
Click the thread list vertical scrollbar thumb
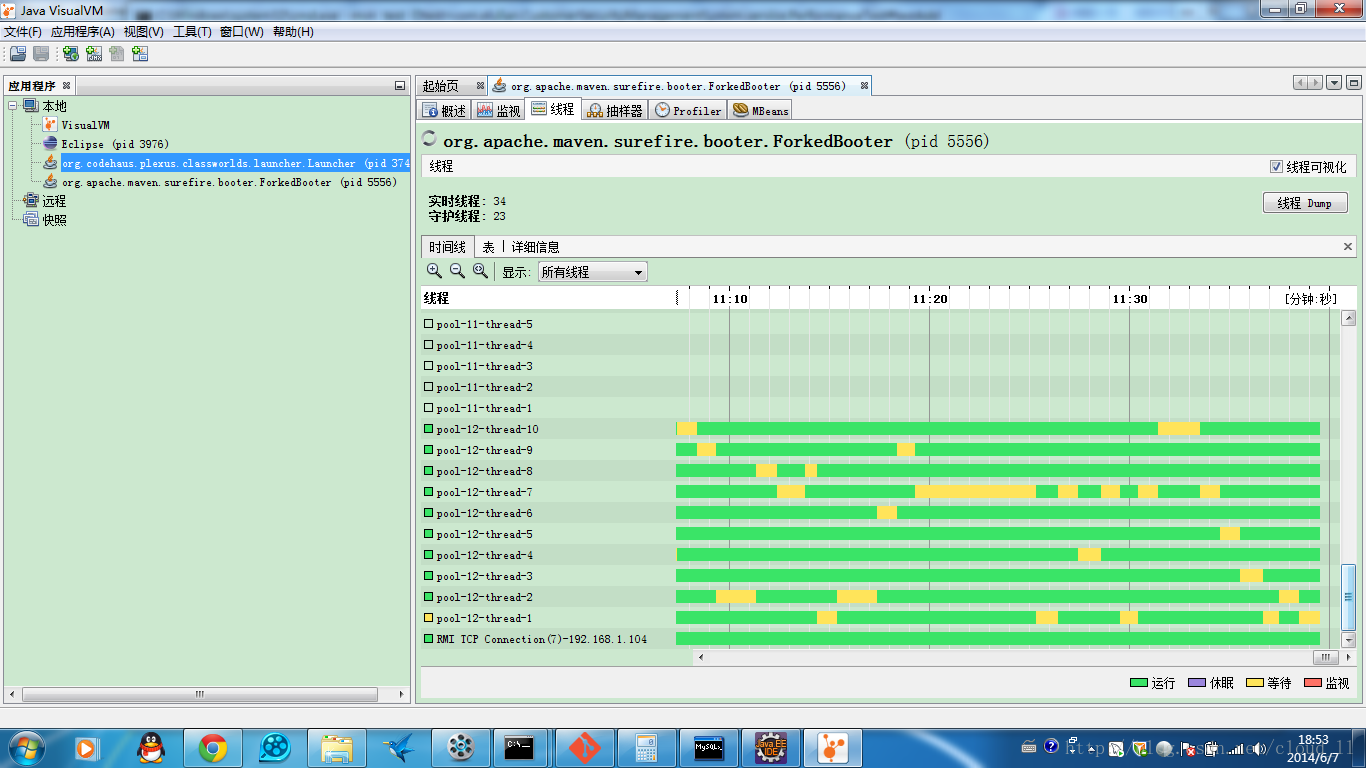[1348, 597]
